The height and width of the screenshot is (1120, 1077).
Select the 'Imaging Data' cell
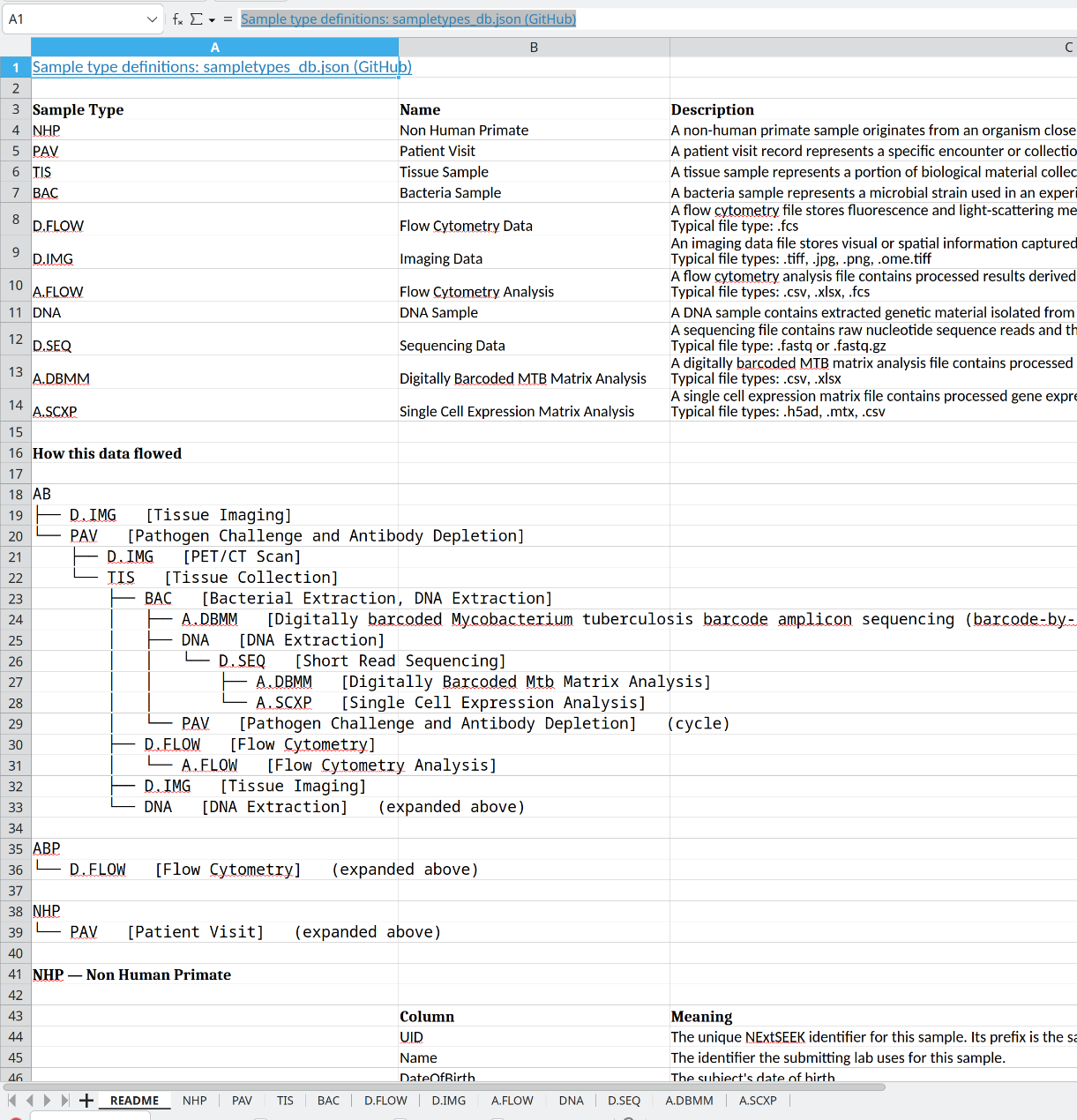(x=534, y=252)
